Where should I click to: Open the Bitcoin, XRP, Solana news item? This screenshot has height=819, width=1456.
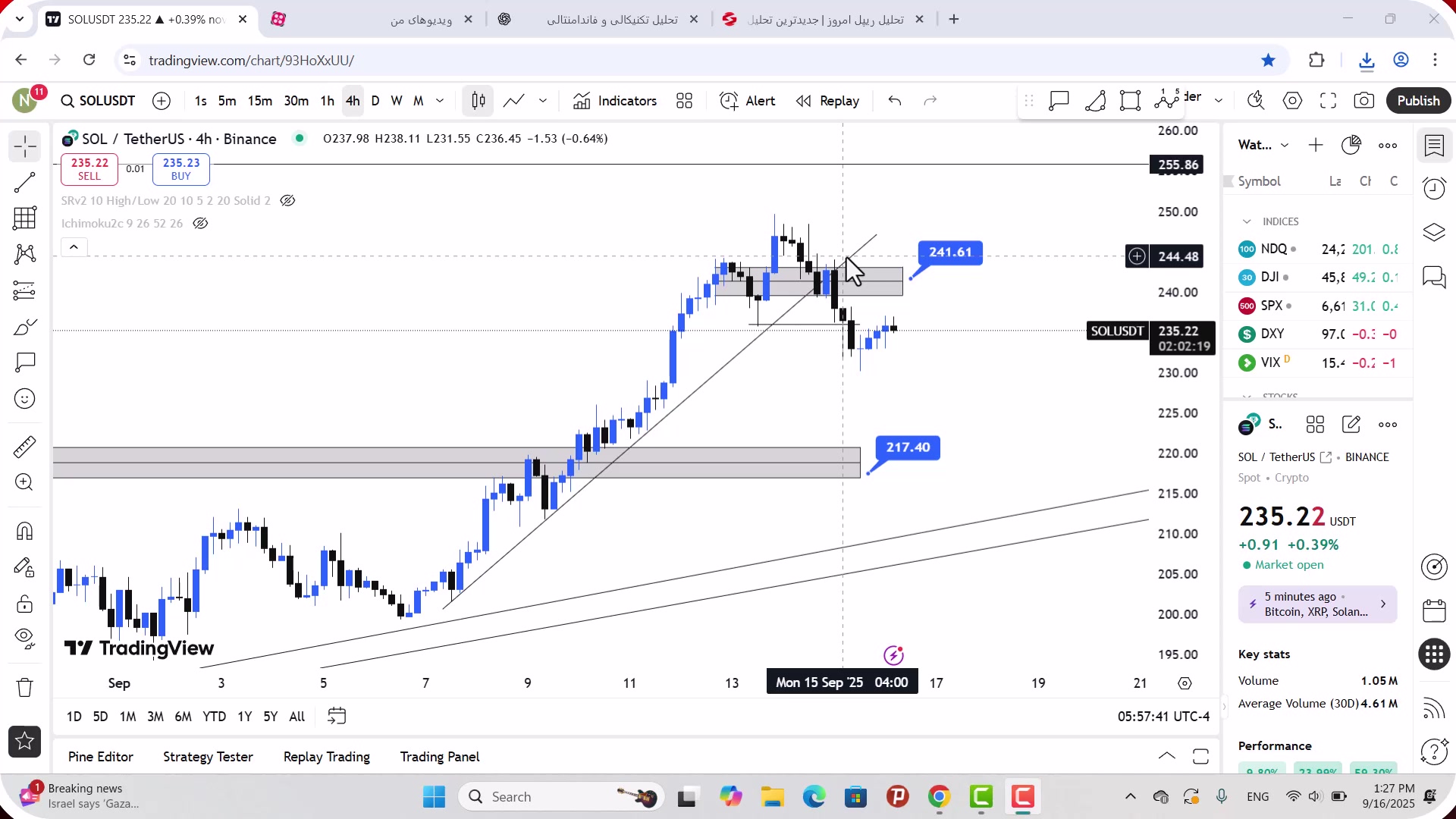click(1317, 604)
